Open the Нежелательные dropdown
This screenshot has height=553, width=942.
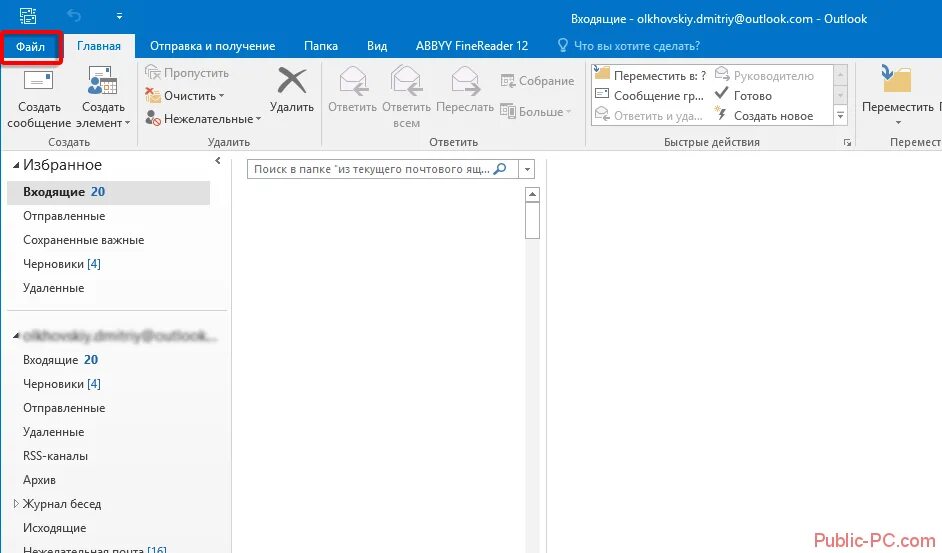[204, 118]
